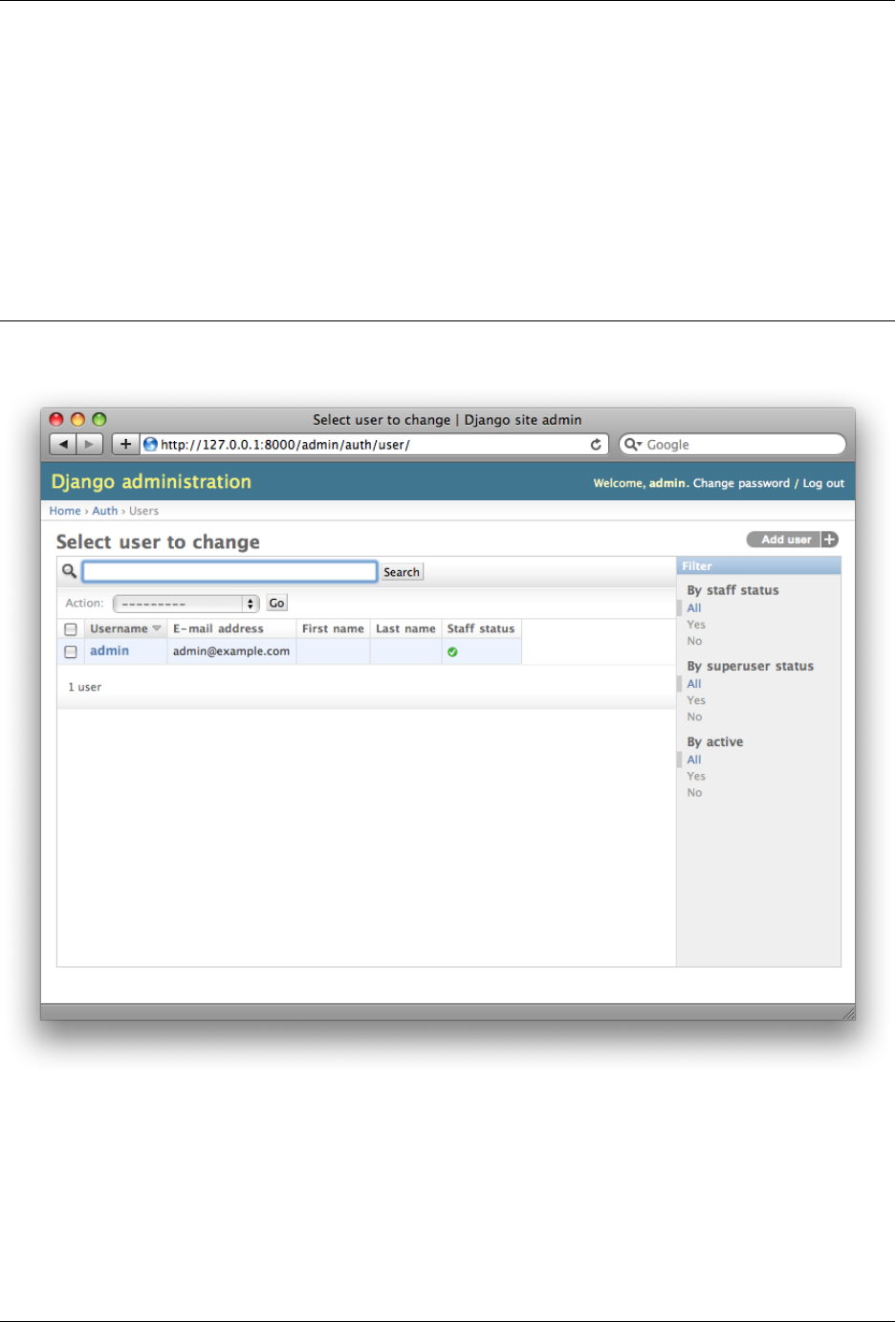Image resolution: width=896 pixels, height=1322 pixels.
Task: Check the box for the admin row
Action: tap(70, 651)
